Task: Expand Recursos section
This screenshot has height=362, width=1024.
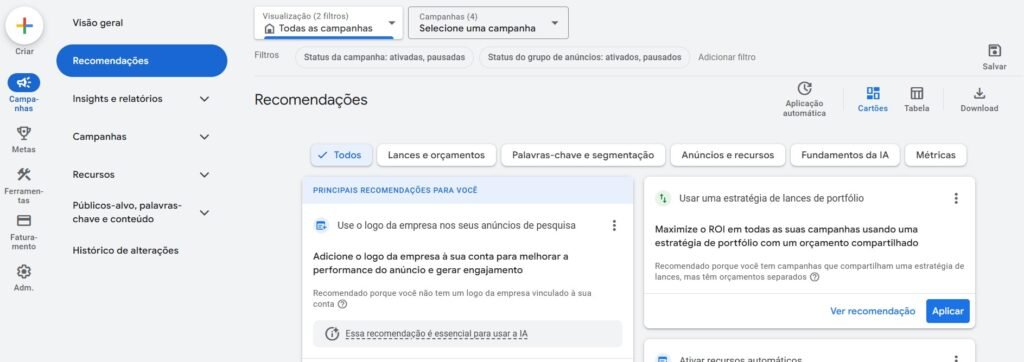Action: click(x=204, y=174)
